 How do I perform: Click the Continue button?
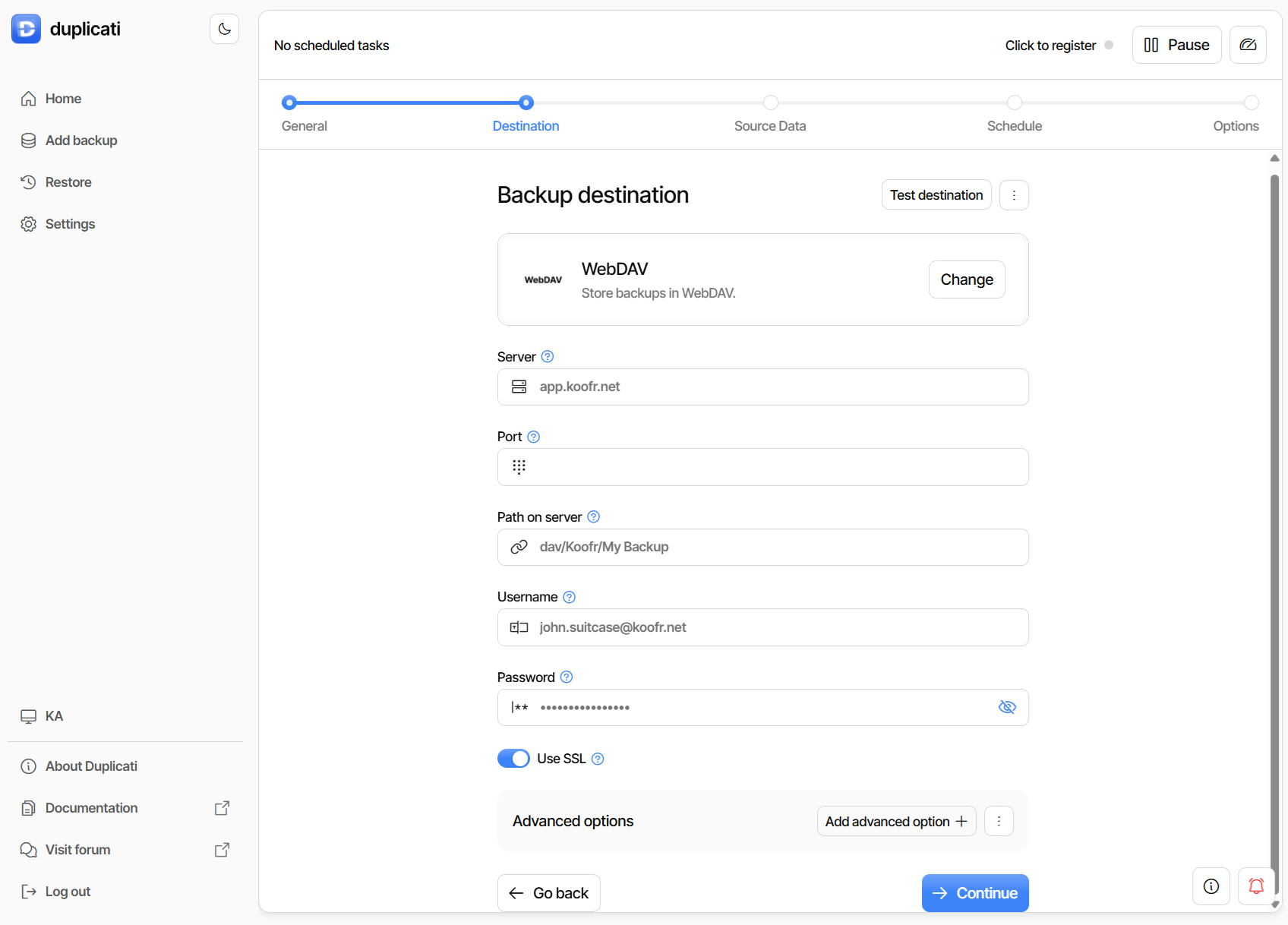975,893
